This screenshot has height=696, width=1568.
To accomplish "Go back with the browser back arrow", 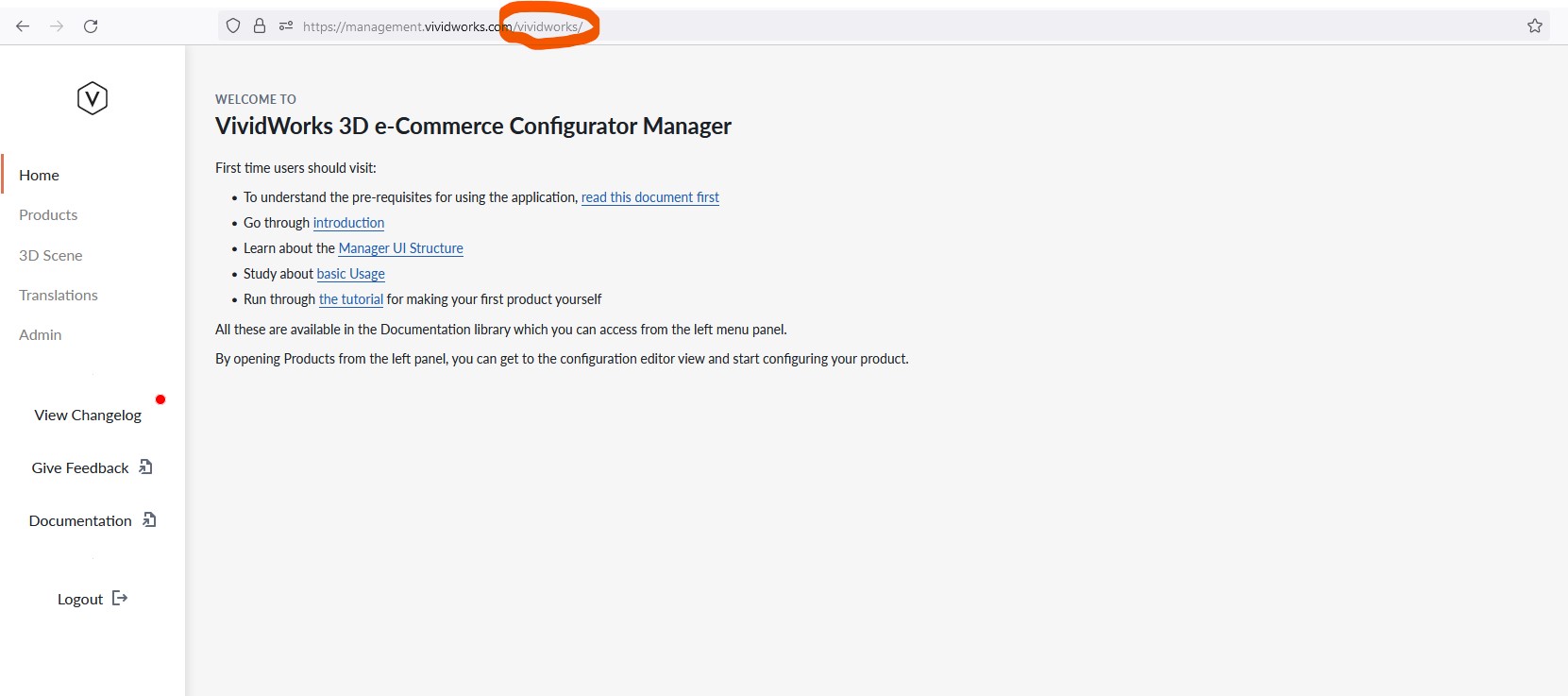I will click(x=23, y=26).
